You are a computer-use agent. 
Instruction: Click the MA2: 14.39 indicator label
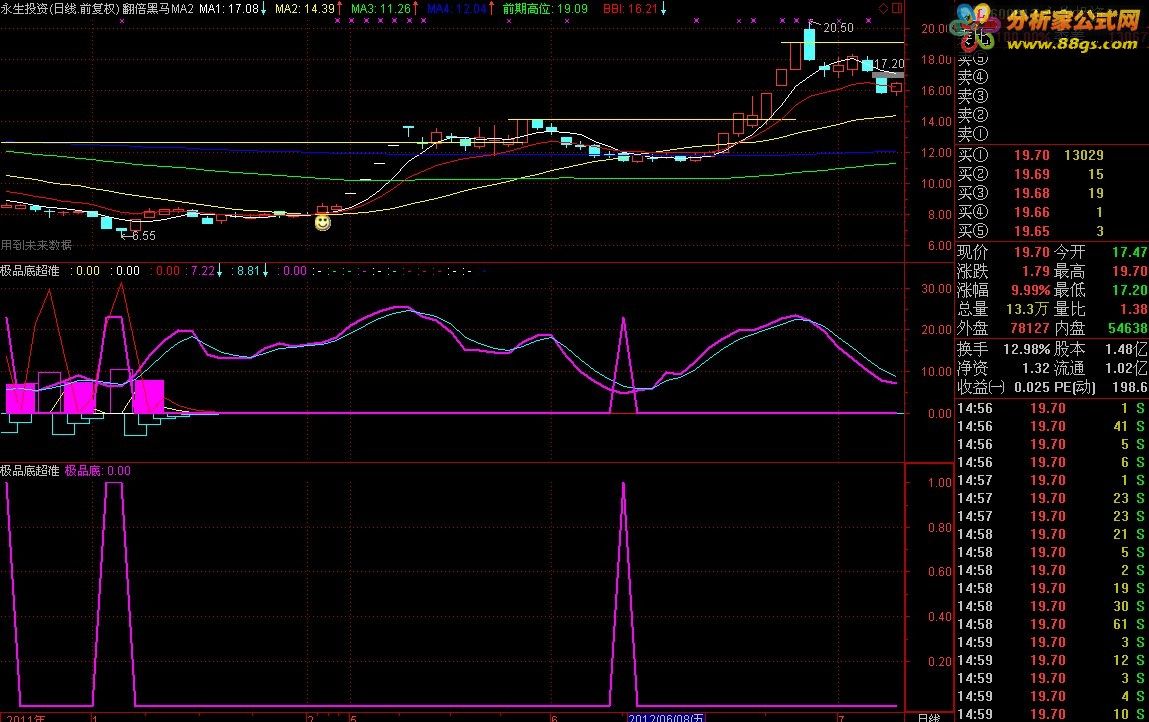pyautogui.click(x=309, y=9)
